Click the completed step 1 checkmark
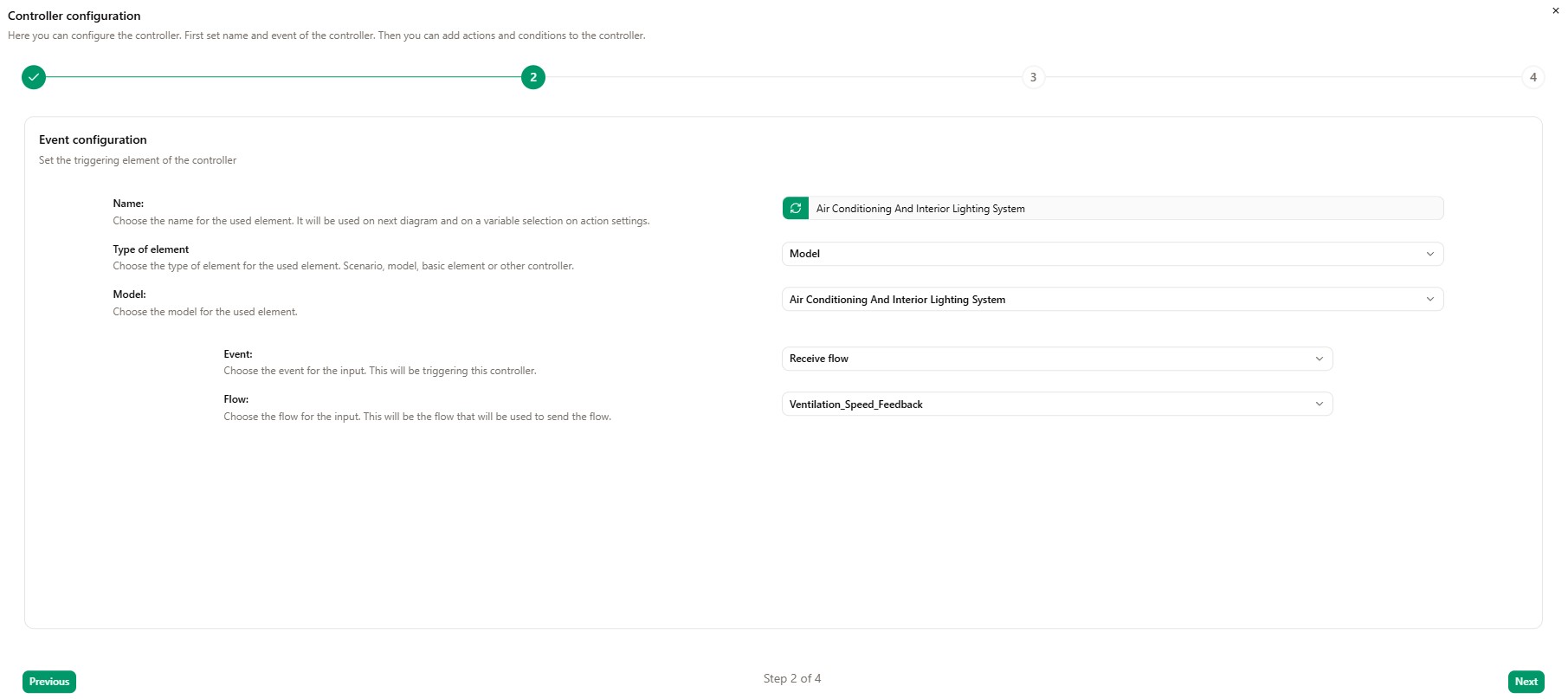This screenshot has height=699, width=1568. click(34, 77)
